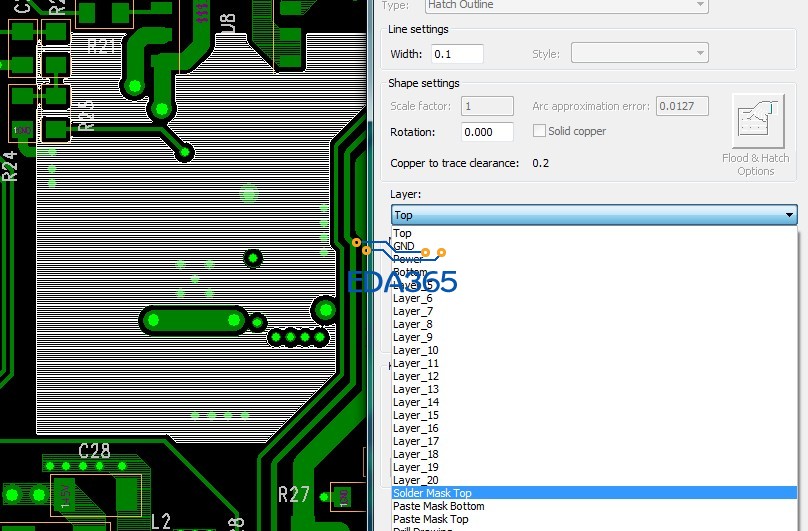The width and height of the screenshot is (808, 531).
Task: Click the line Width input field
Action: [x=457, y=54]
